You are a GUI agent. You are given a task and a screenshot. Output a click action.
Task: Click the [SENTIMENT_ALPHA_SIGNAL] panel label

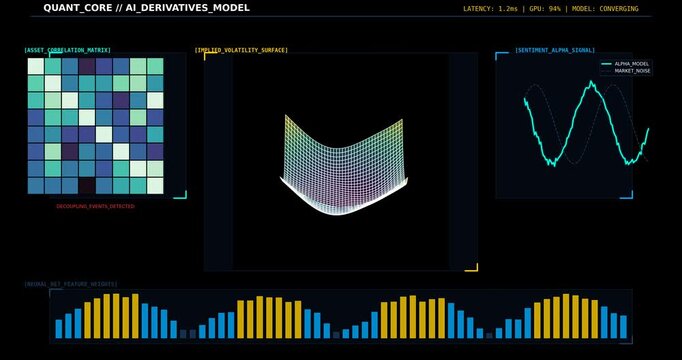click(x=555, y=50)
